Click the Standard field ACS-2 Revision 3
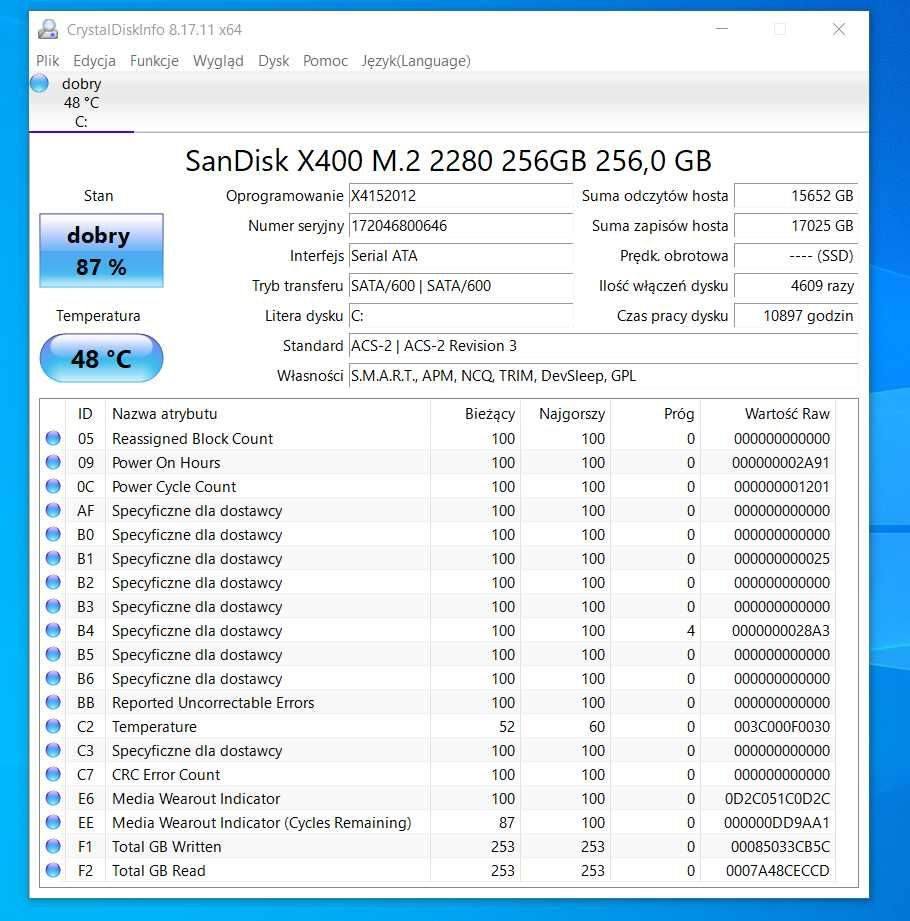The width and height of the screenshot is (910, 921). 603,346
